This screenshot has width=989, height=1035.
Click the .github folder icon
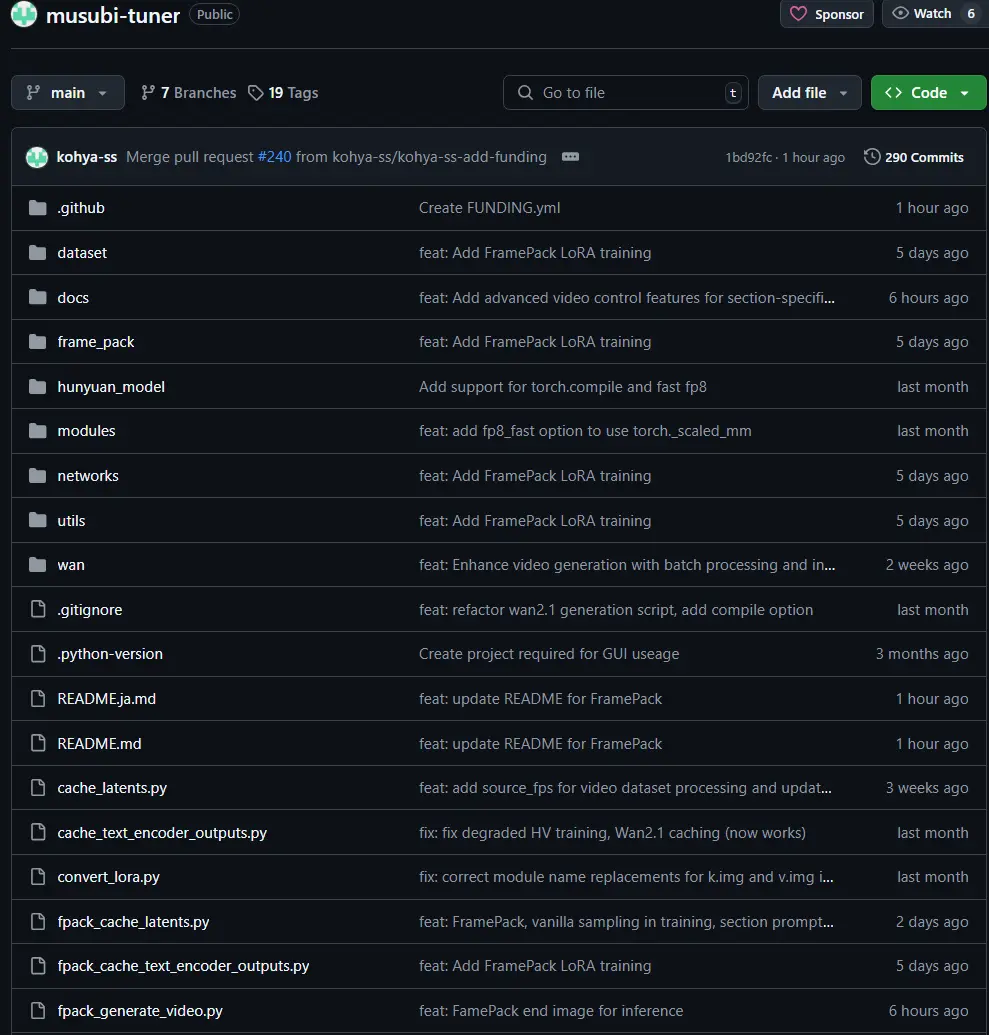click(x=38, y=208)
